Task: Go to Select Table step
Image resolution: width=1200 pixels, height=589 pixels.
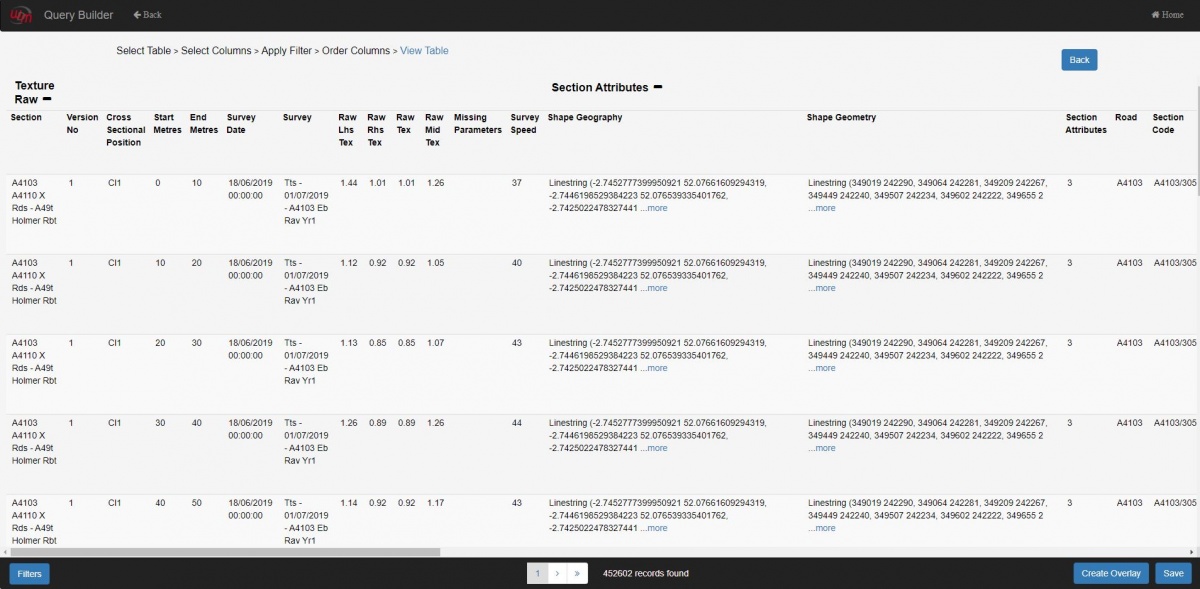Action: 143,51
